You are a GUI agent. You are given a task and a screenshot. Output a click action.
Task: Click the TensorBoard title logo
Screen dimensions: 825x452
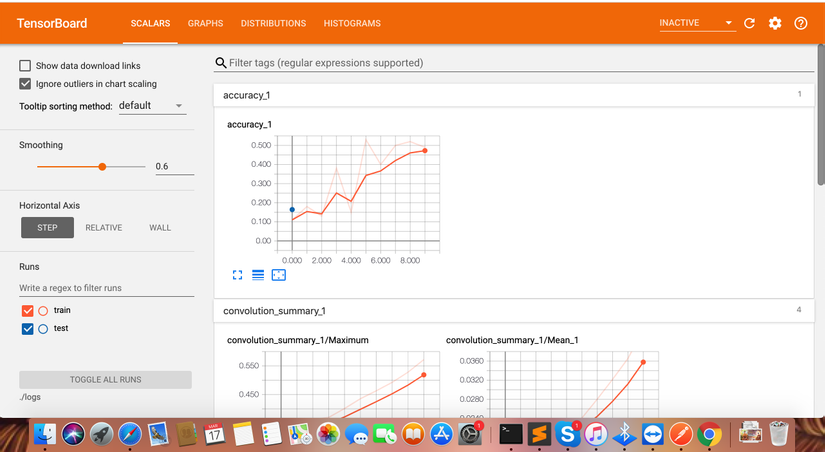click(52, 23)
